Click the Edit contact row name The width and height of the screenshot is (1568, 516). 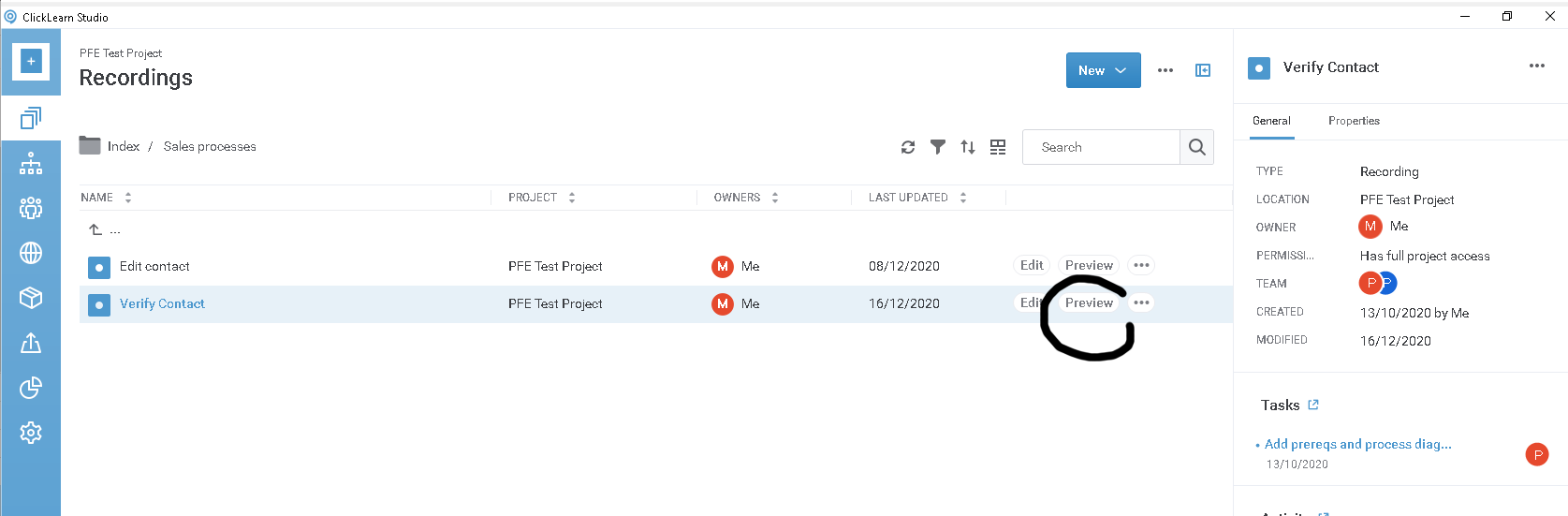point(154,266)
